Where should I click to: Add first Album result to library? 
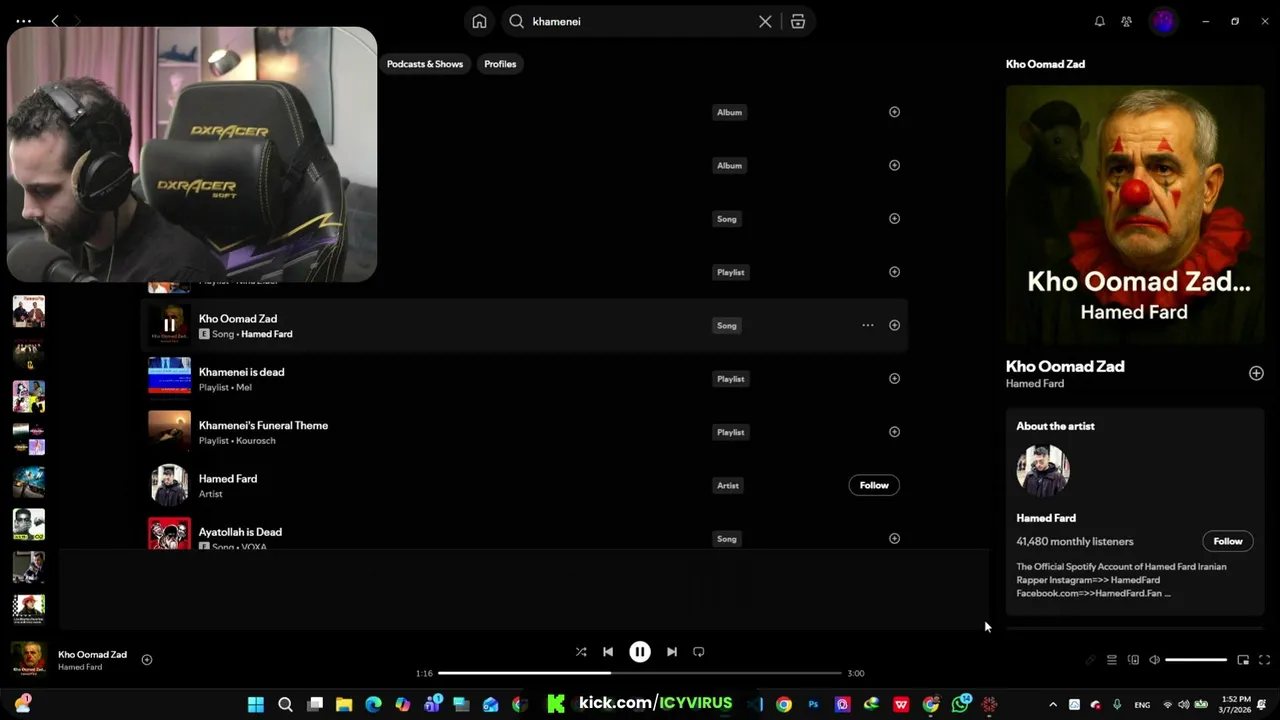point(894,112)
